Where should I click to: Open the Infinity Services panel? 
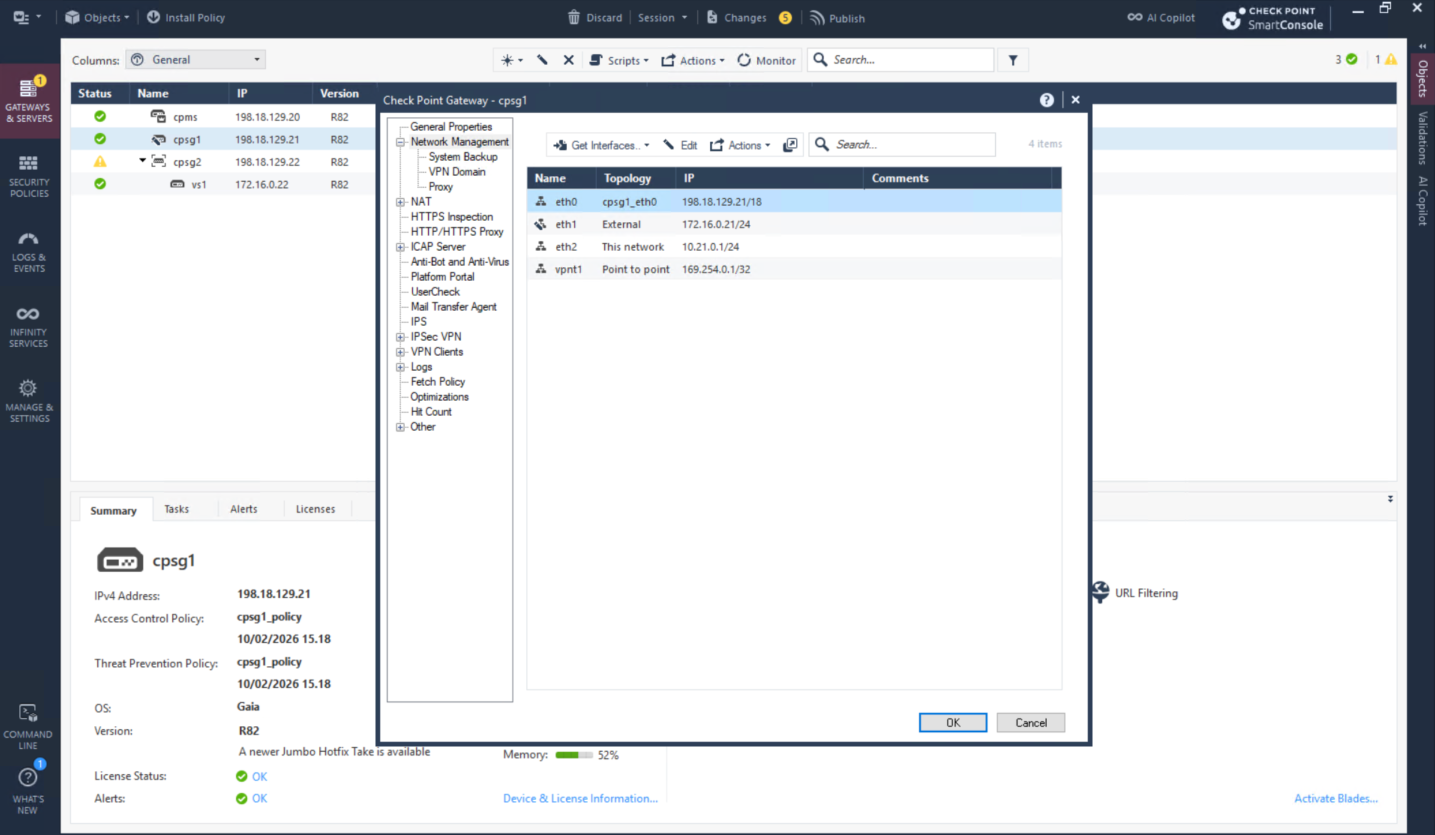click(28, 326)
